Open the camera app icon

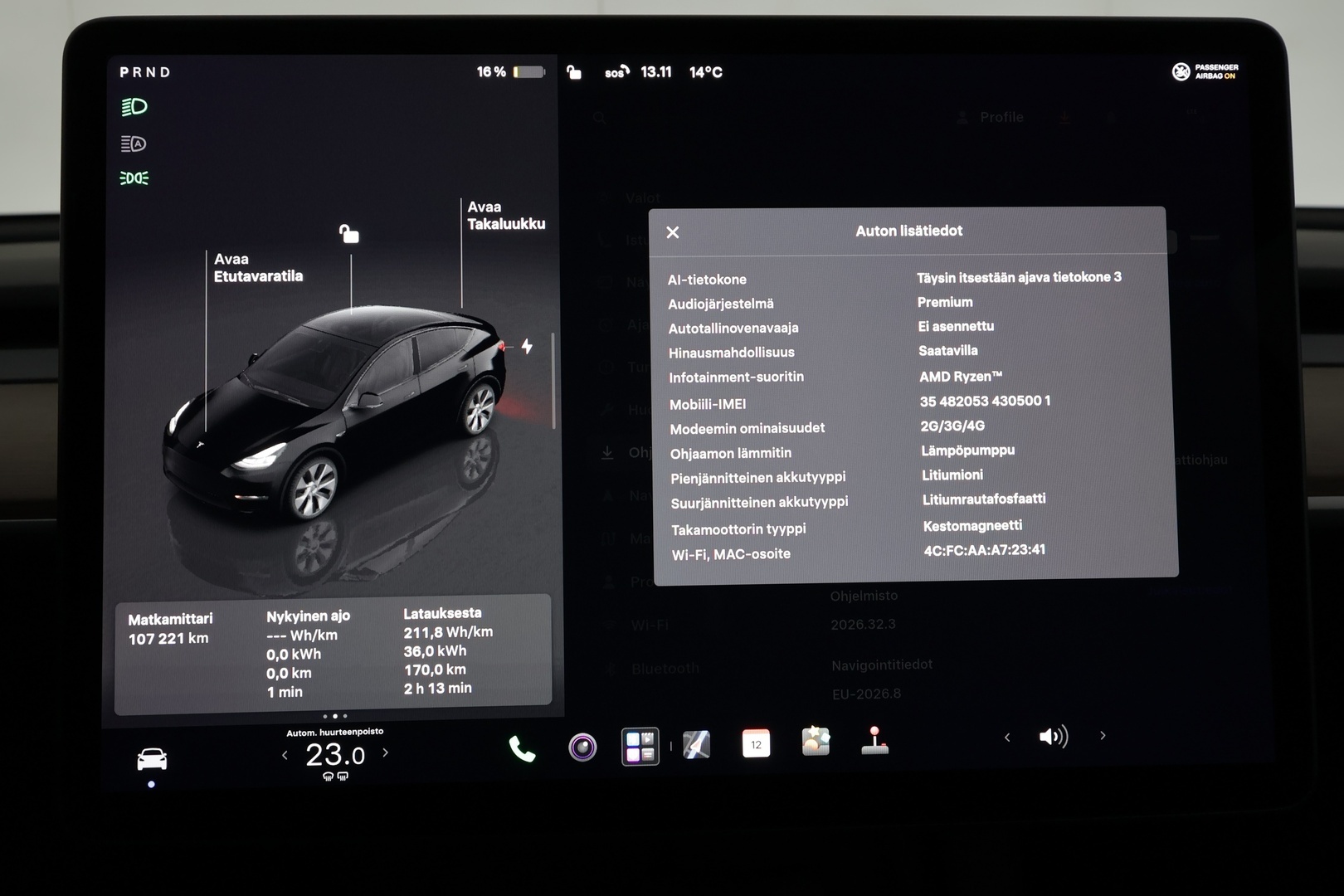tap(582, 747)
